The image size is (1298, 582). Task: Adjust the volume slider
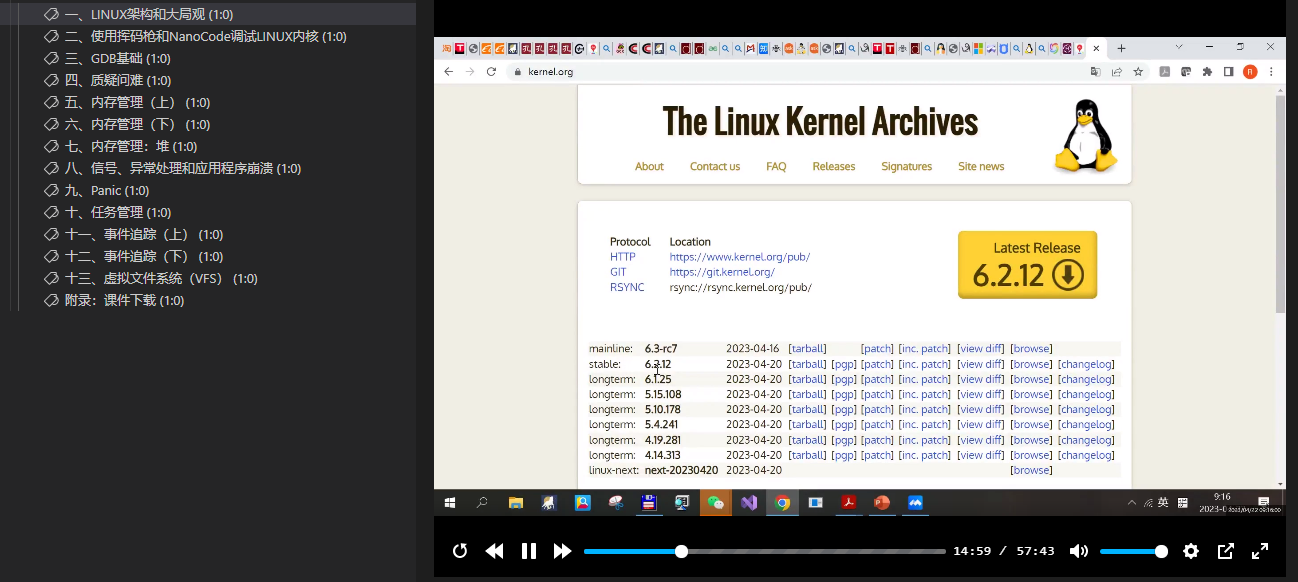1133,551
